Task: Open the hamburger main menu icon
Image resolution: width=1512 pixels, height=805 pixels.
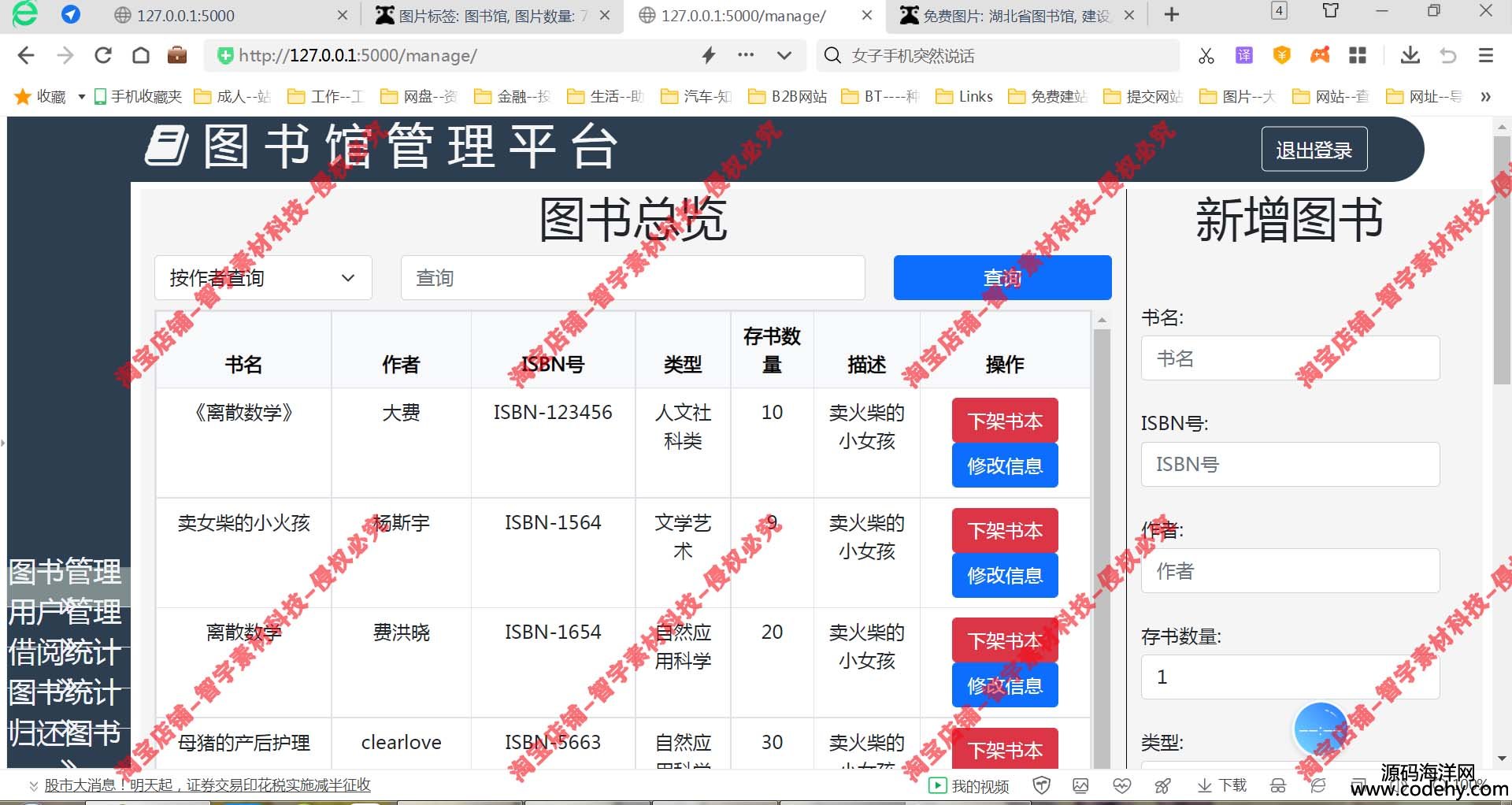Action: tap(1486, 55)
